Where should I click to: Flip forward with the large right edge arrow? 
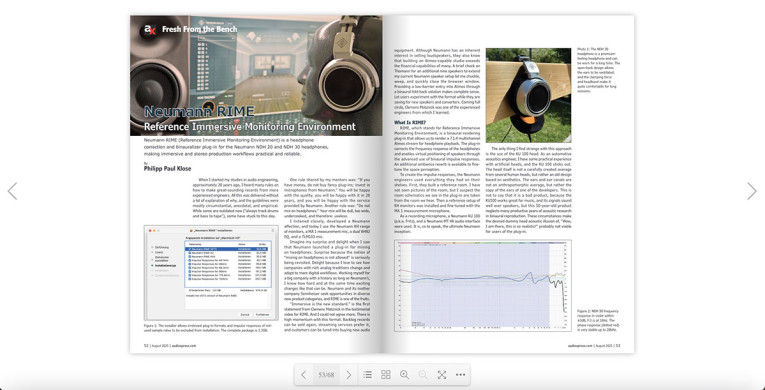click(752, 191)
